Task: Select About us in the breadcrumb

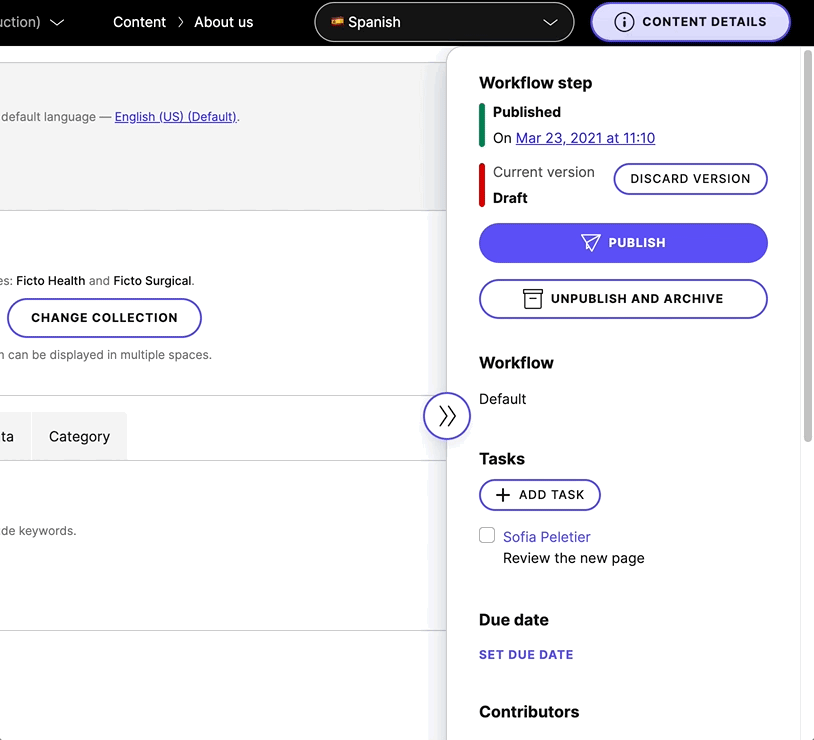Action: 223,22
